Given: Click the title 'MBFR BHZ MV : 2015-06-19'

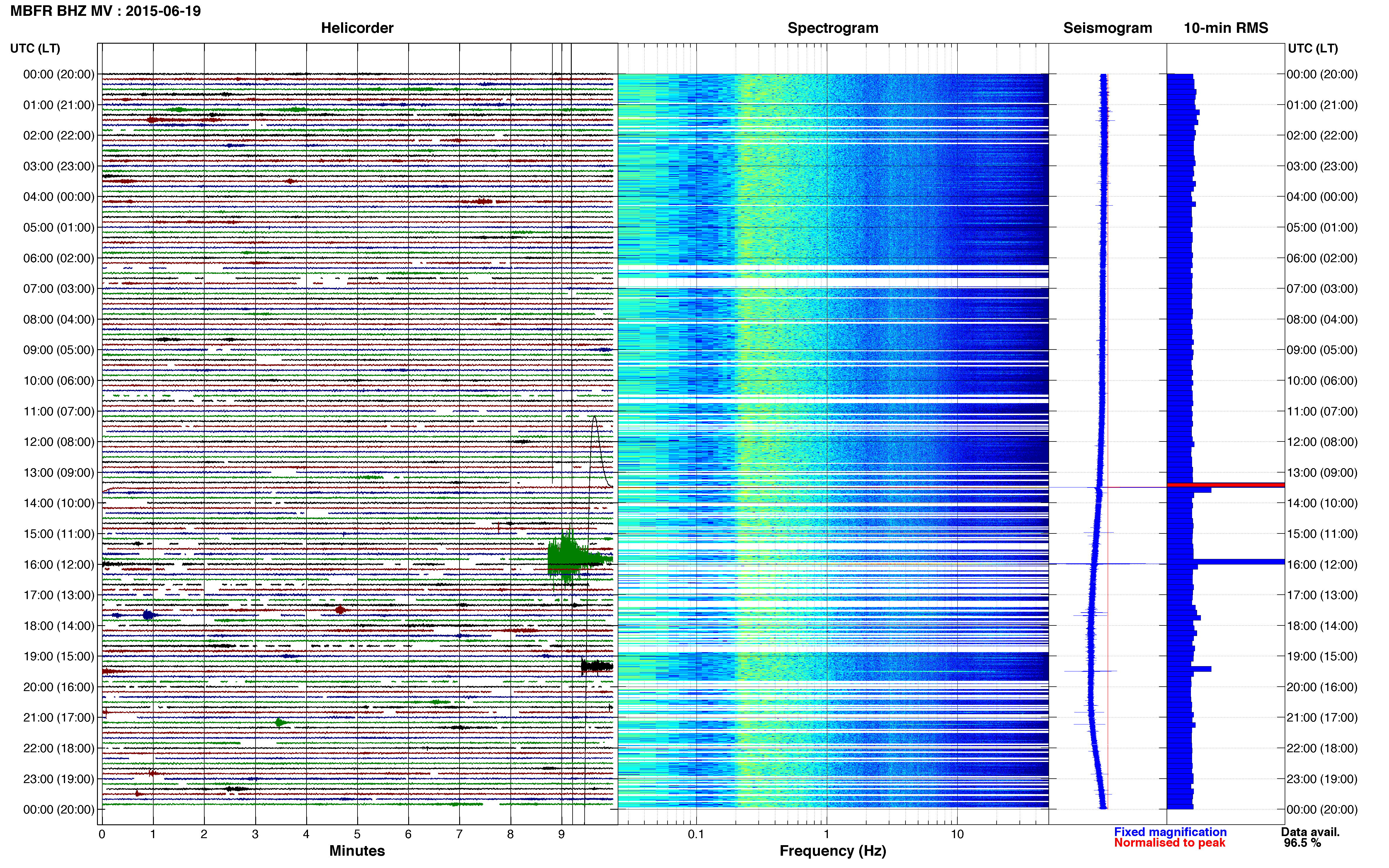Looking at the screenshot, I should (106, 11).
